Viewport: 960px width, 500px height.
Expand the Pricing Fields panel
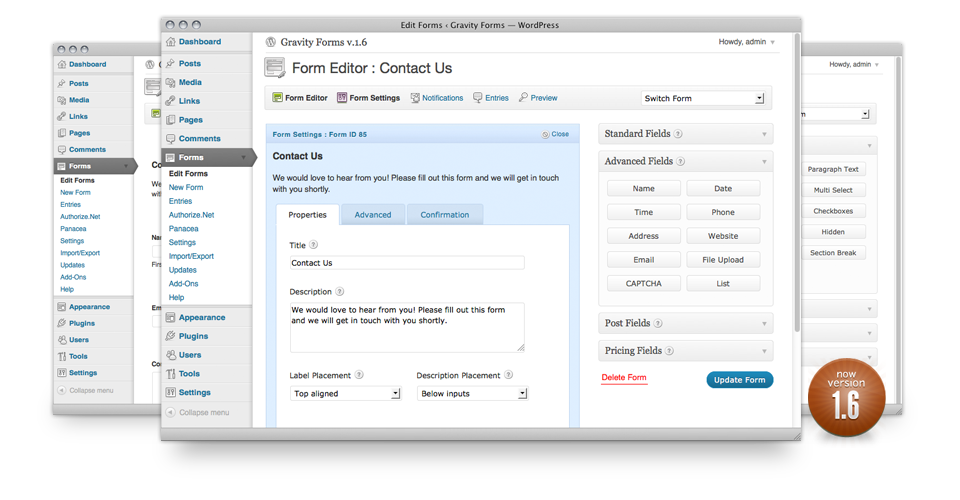(x=686, y=350)
